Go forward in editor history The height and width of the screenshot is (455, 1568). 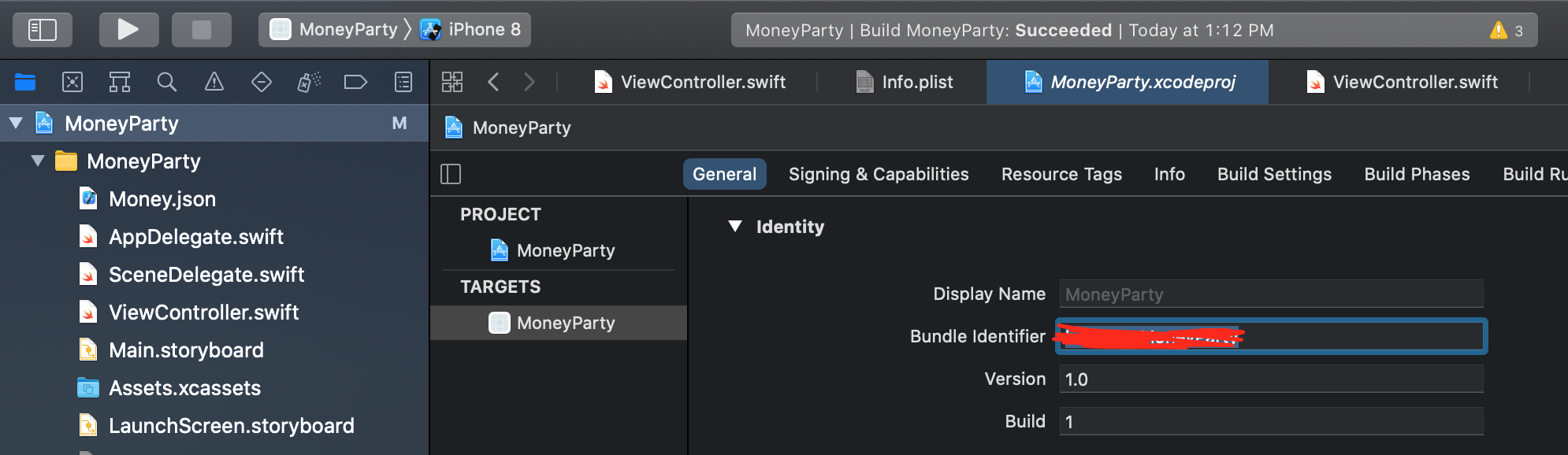click(x=529, y=82)
